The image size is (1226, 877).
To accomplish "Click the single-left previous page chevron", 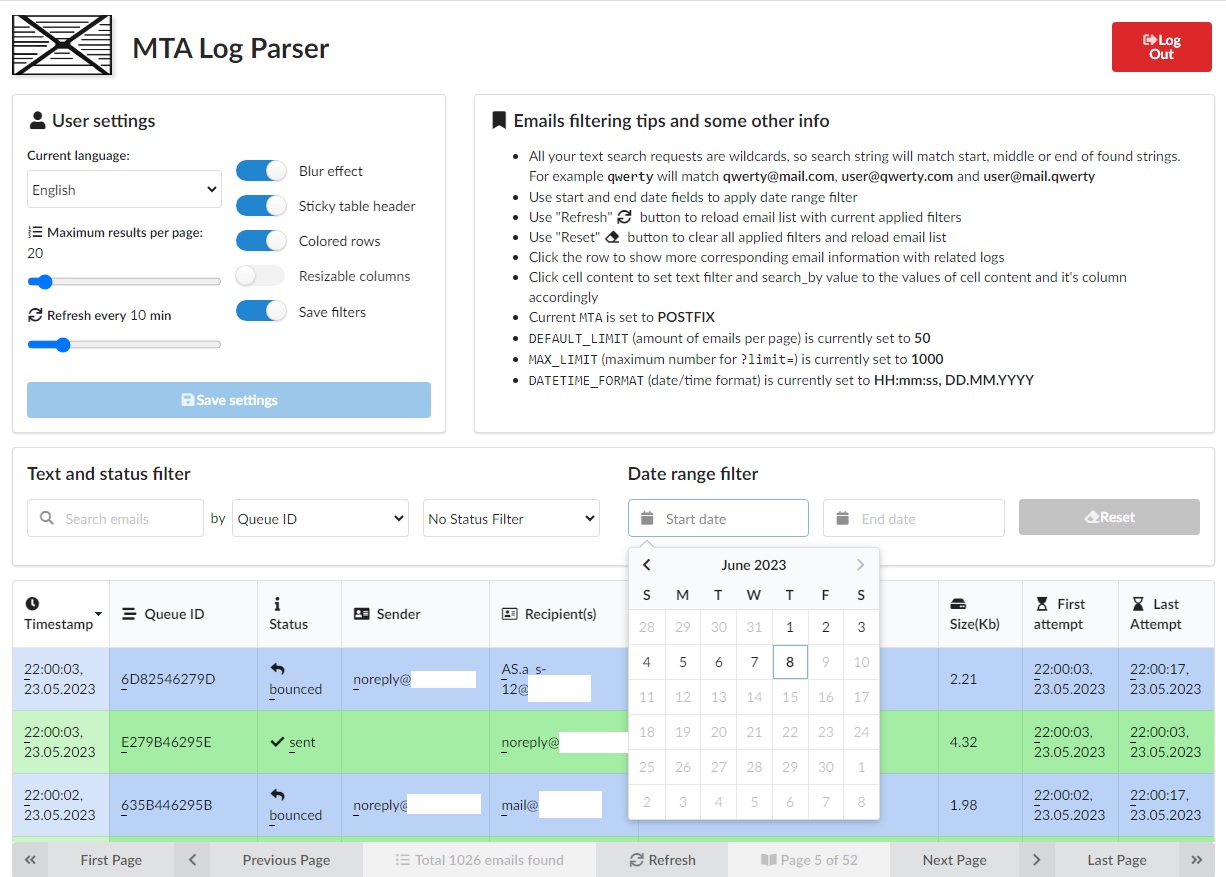I will pos(192,860).
